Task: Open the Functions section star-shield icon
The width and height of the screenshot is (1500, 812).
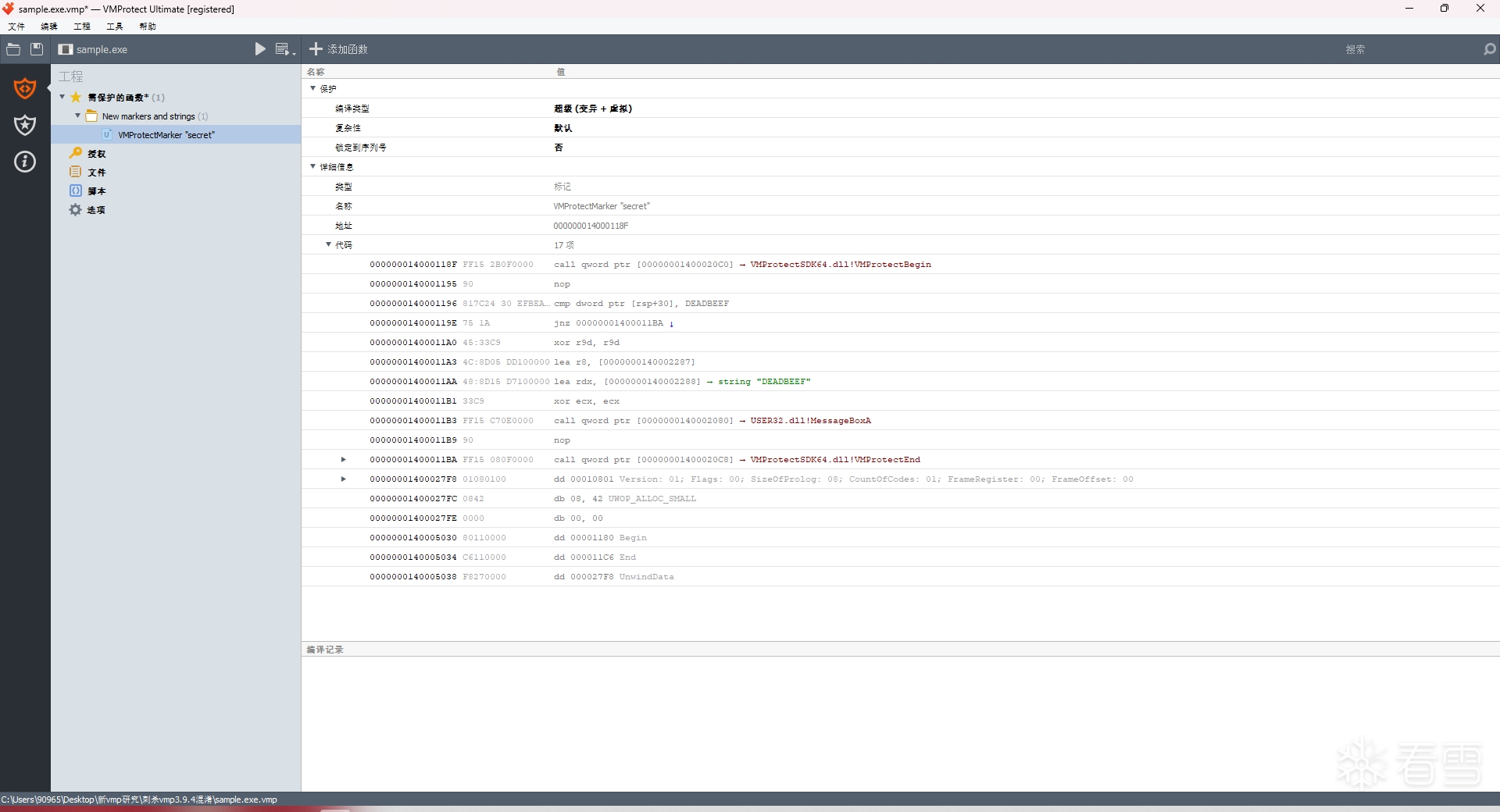Action: (25, 125)
